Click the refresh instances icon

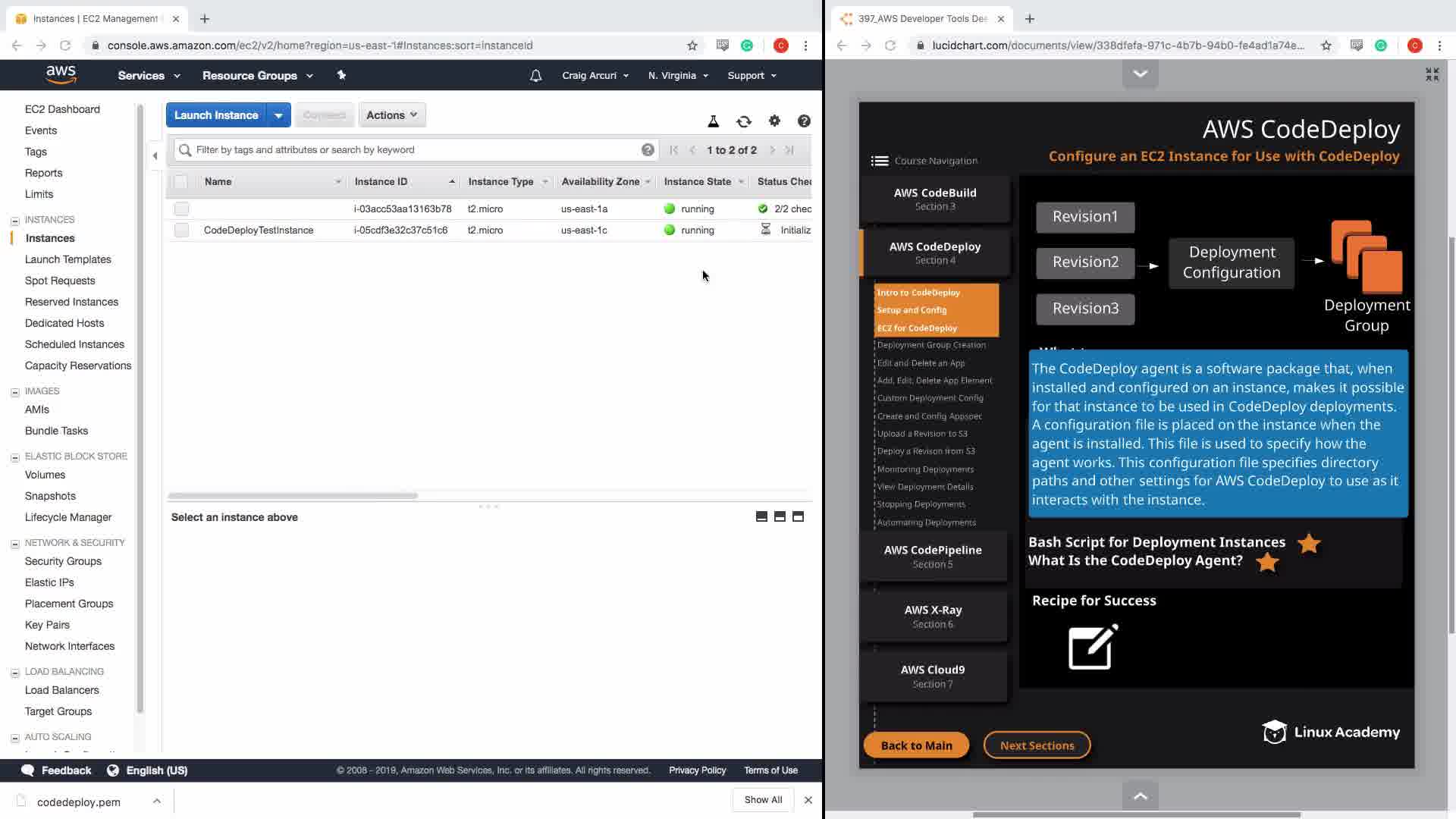click(x=743, y=121)
